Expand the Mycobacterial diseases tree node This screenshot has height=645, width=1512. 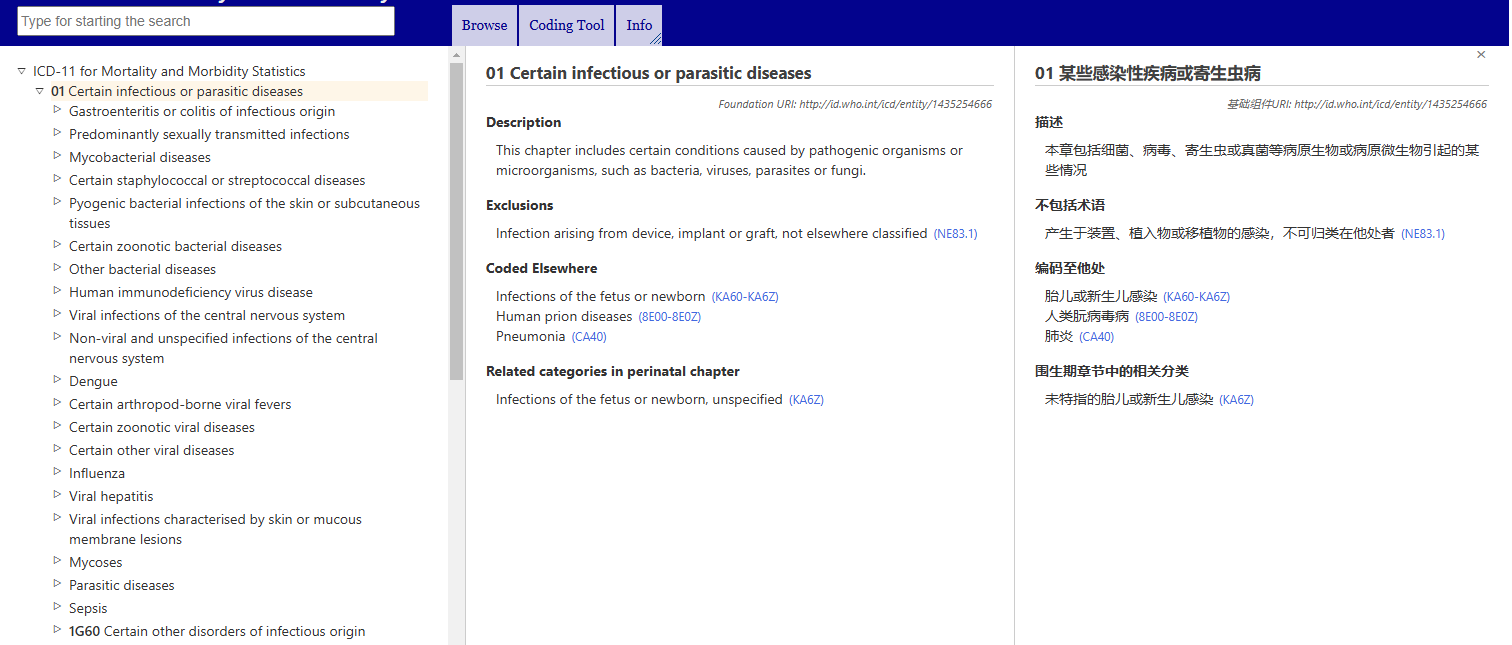tap(57, 157)
